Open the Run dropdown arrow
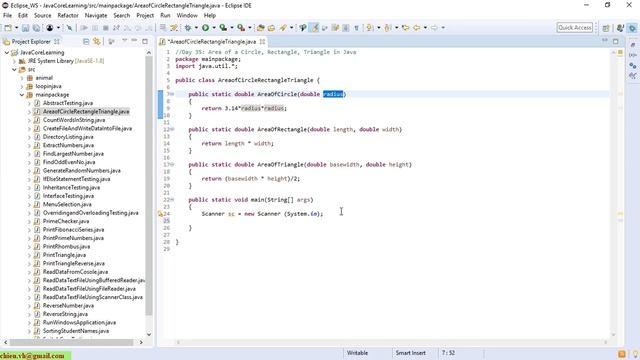 [x=213, y=28]
